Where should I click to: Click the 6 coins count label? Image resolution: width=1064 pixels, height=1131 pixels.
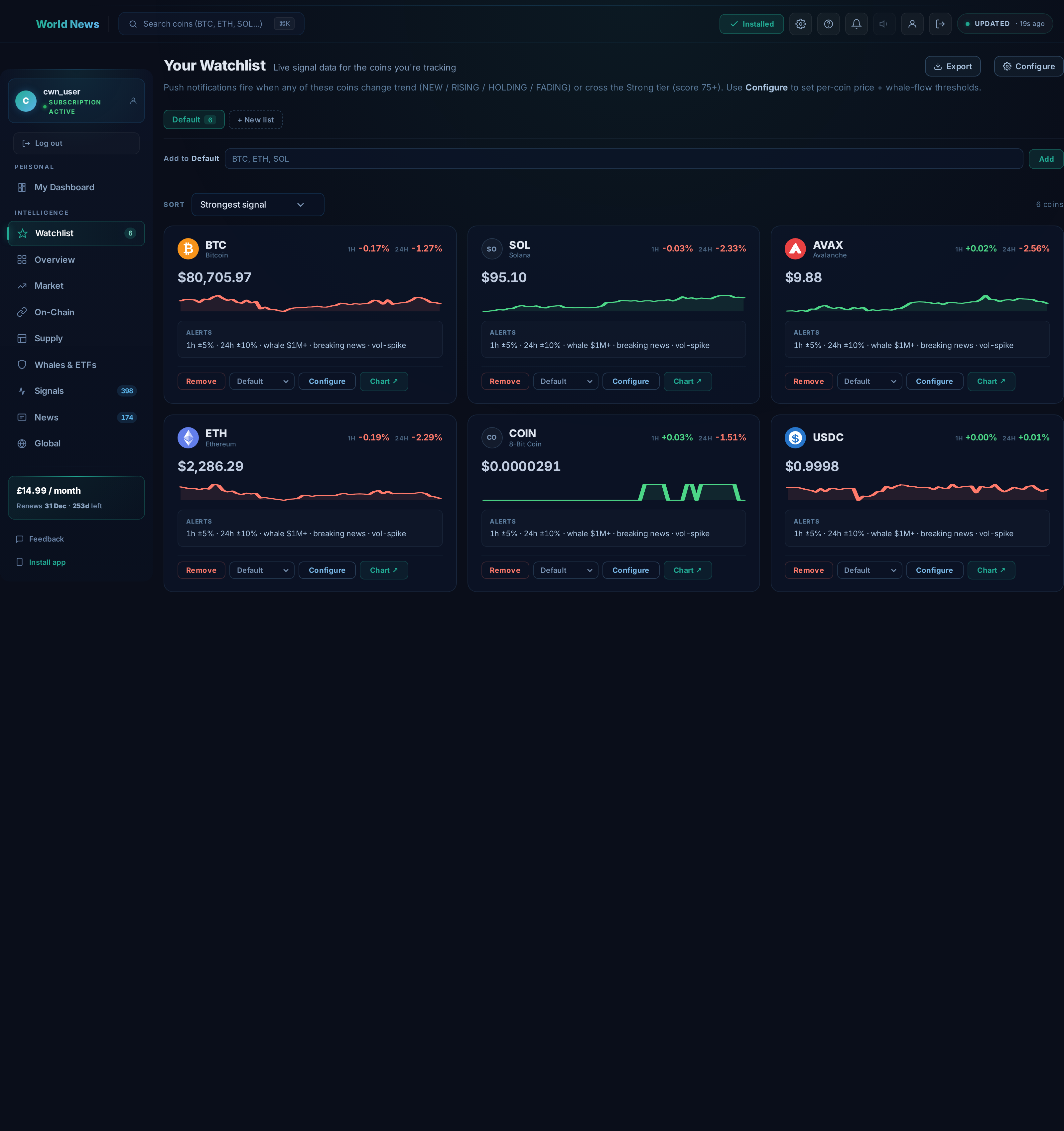pyautogui.click(x=1049, y=205)
